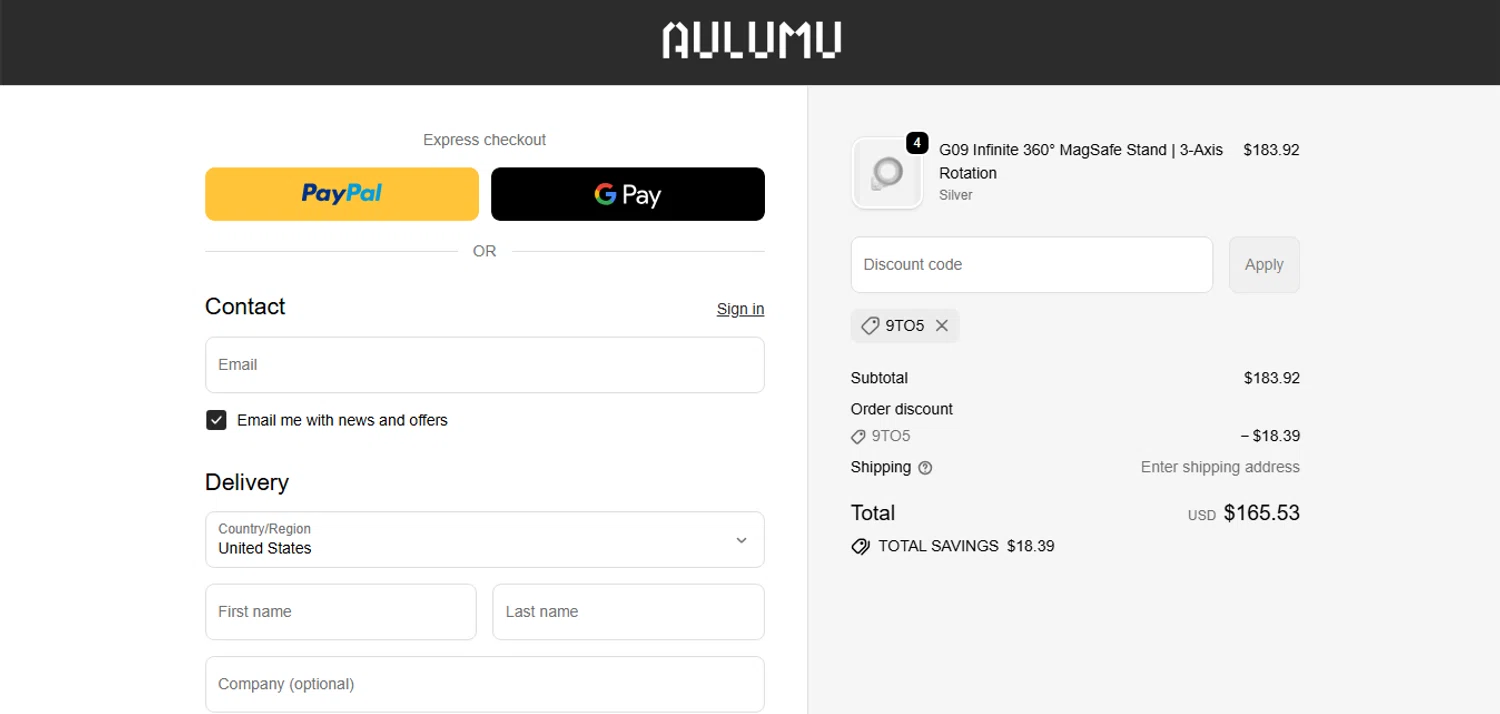Click the G09 MagSafe Stand product thumbnail

pyautogui.click(x=887, y=173)
